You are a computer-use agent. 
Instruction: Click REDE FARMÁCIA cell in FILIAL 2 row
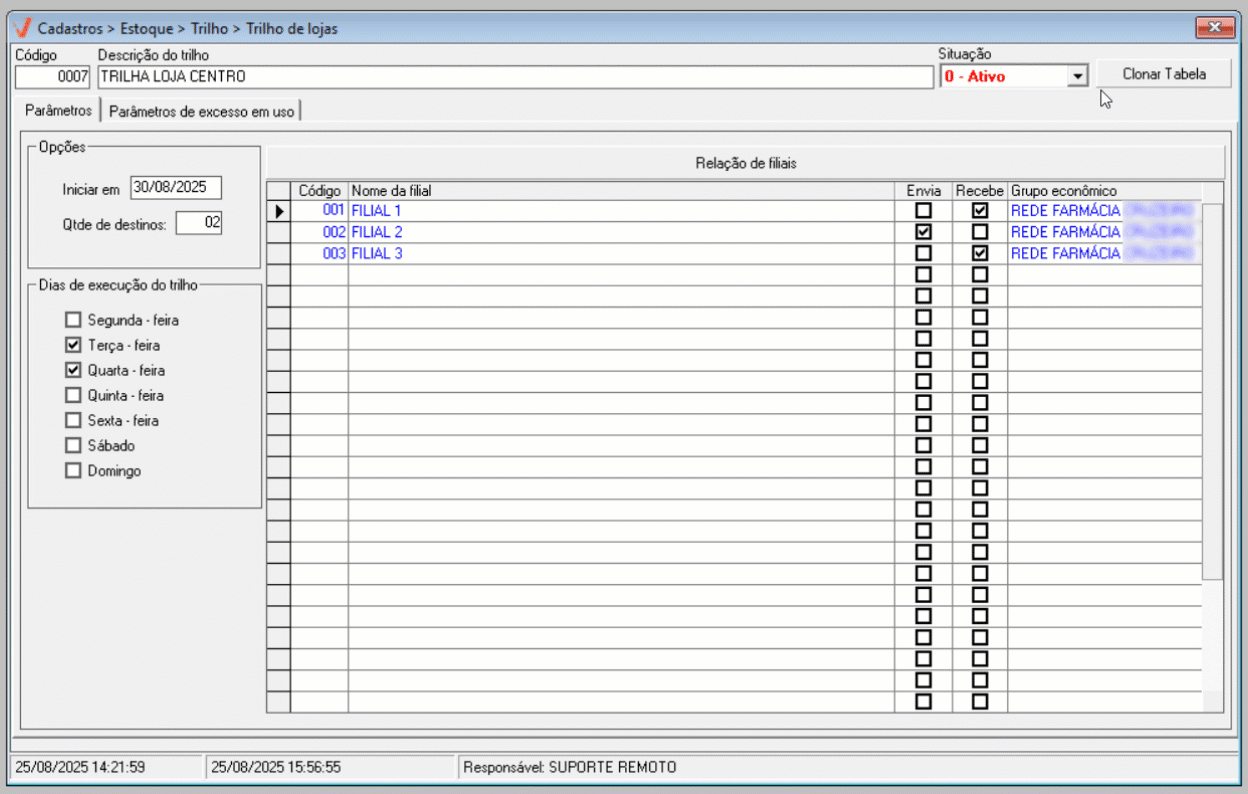pos(1104,232)
